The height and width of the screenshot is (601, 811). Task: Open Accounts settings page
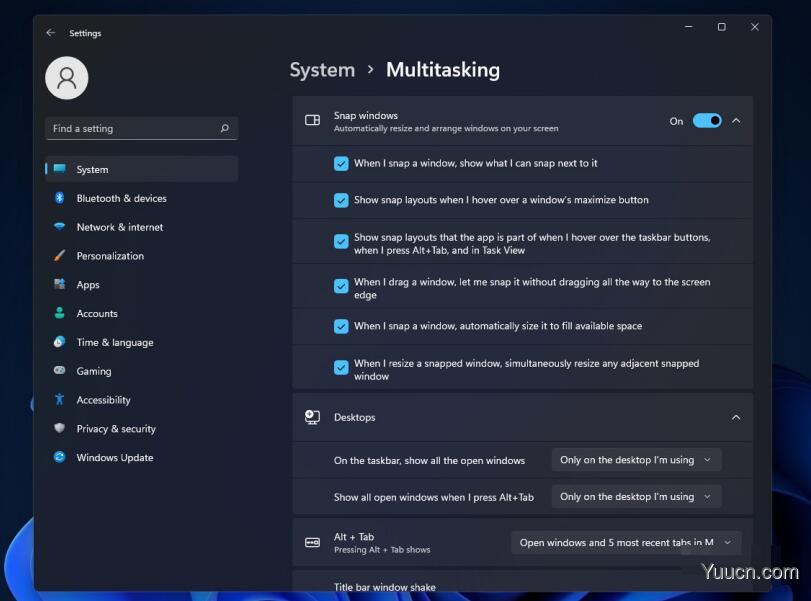click(x=142, y=313)
